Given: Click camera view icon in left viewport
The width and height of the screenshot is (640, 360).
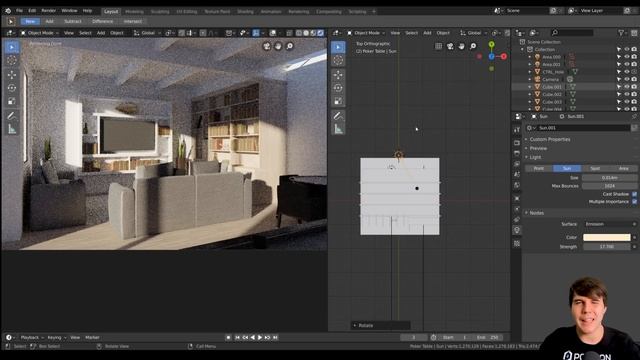Looking at the screenshot, I should 267,46.
